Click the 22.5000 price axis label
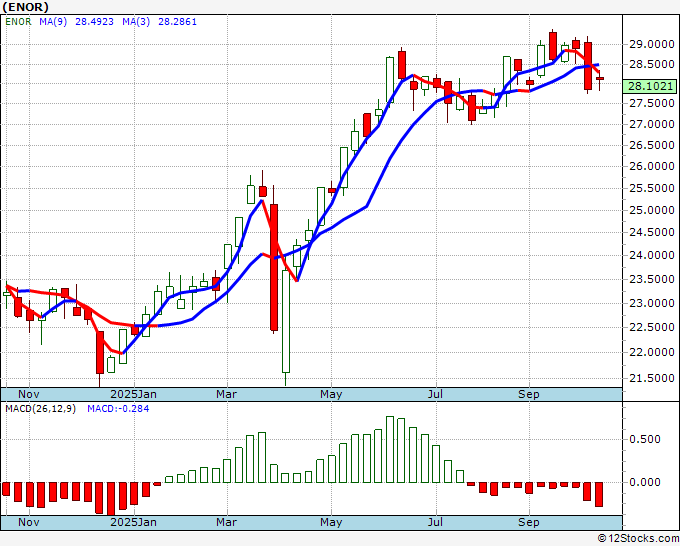The width and height of the screenshot is (680, 546). 651,327
